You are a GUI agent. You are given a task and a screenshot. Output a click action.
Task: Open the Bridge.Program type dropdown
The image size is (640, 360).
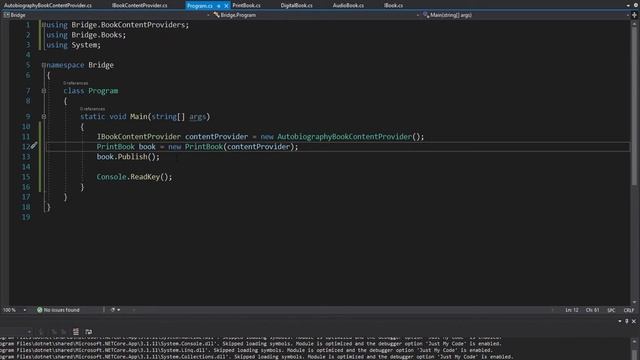[316, 15]
